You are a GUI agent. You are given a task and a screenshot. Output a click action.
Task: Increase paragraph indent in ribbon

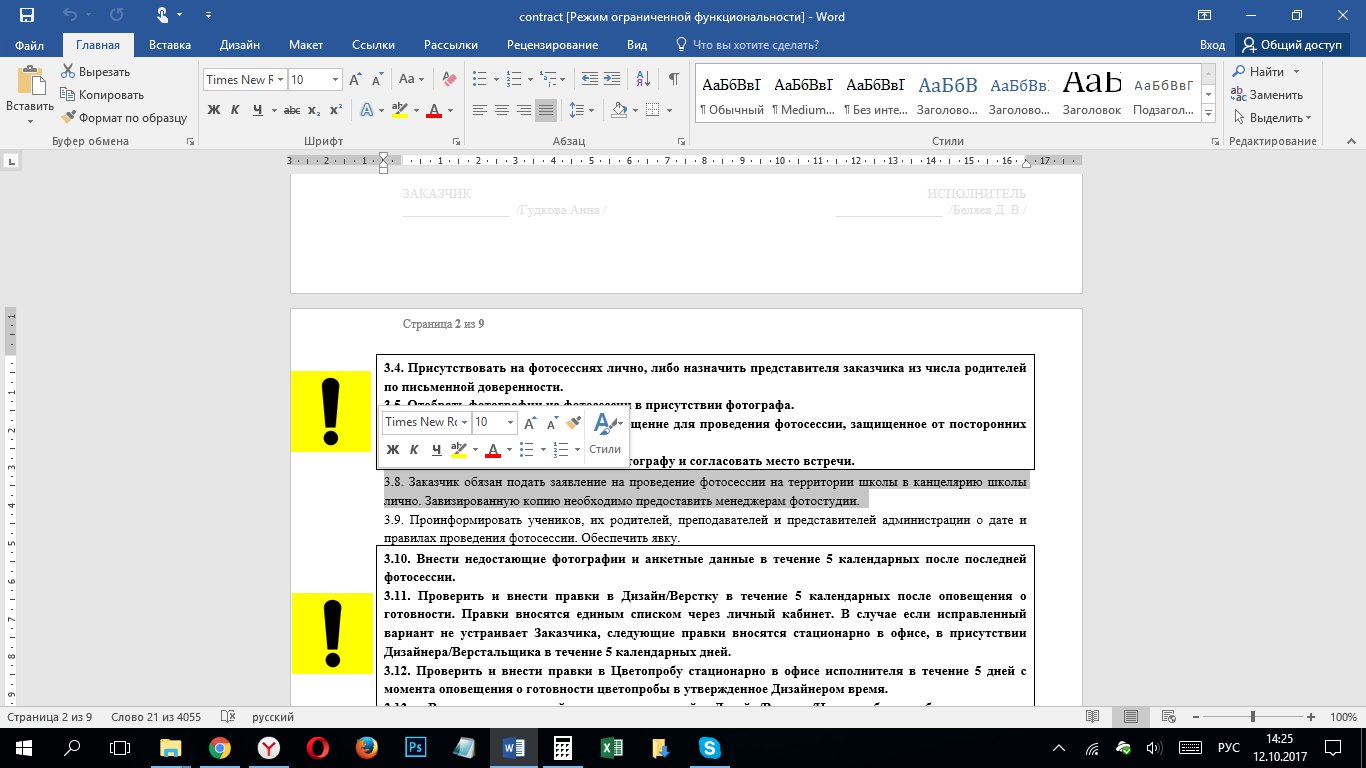point(611,79)
